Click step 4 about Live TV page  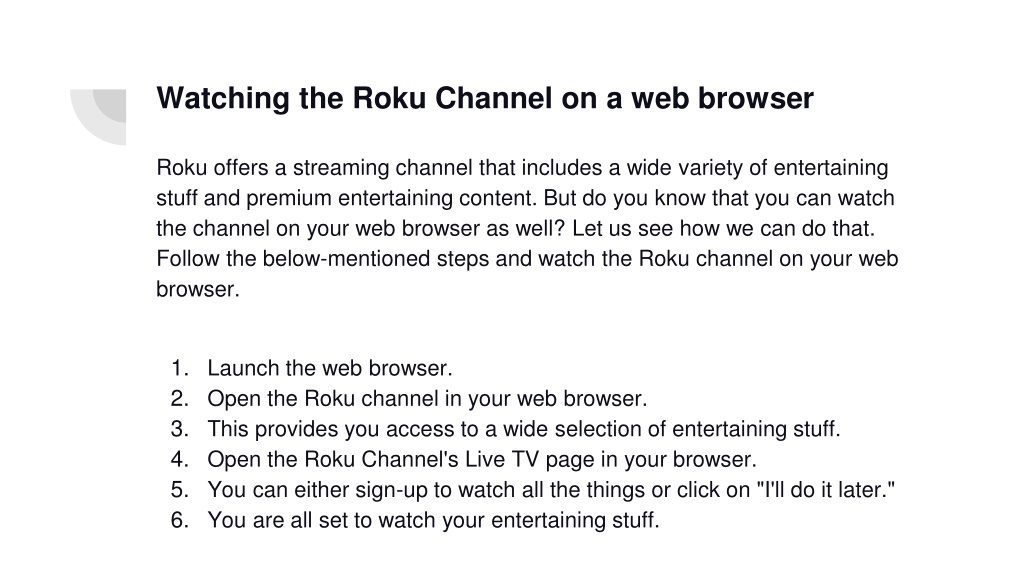[482, 460]
